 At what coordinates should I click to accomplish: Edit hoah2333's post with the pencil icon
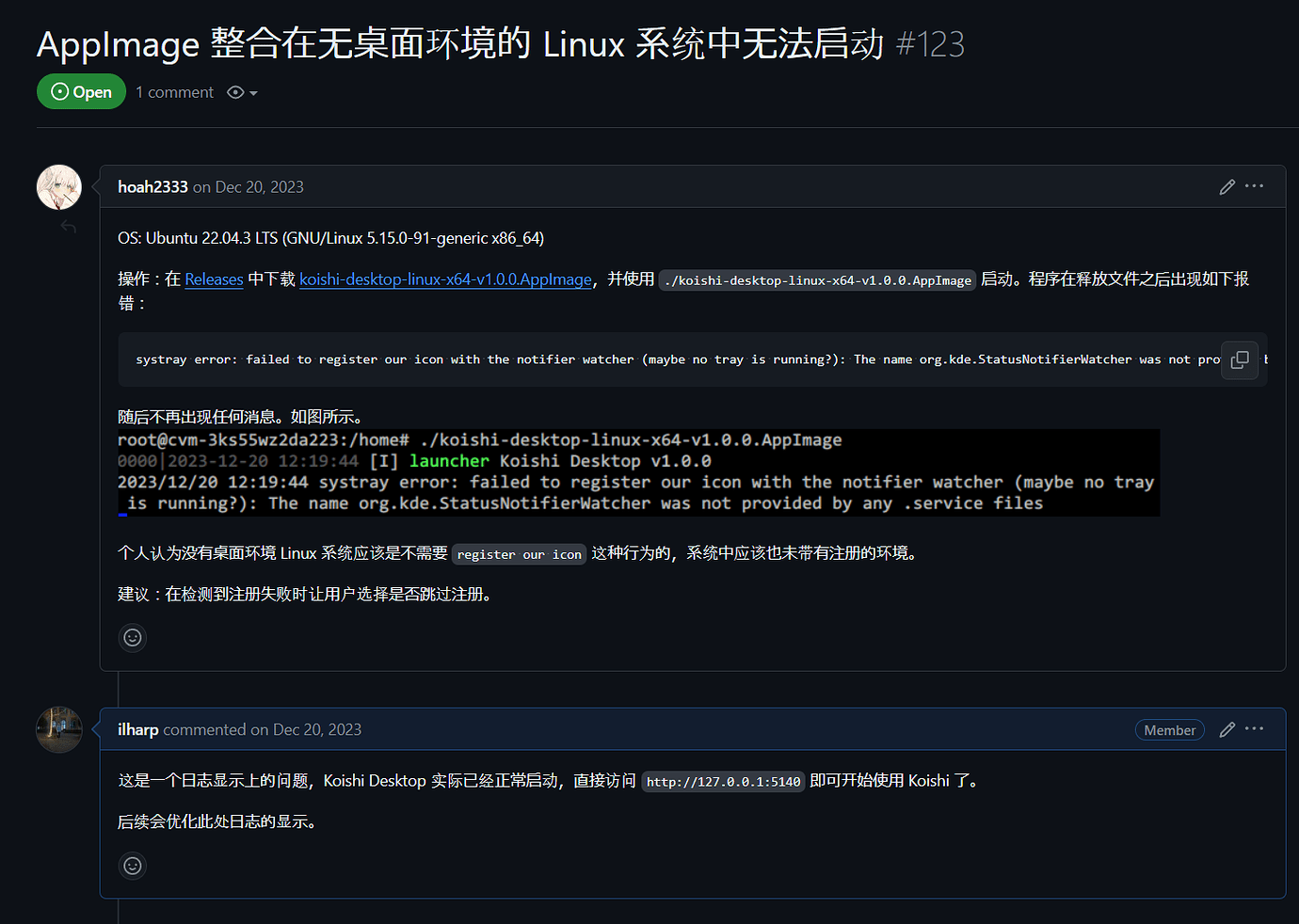pyautogui.click(x=1227, y=186)
